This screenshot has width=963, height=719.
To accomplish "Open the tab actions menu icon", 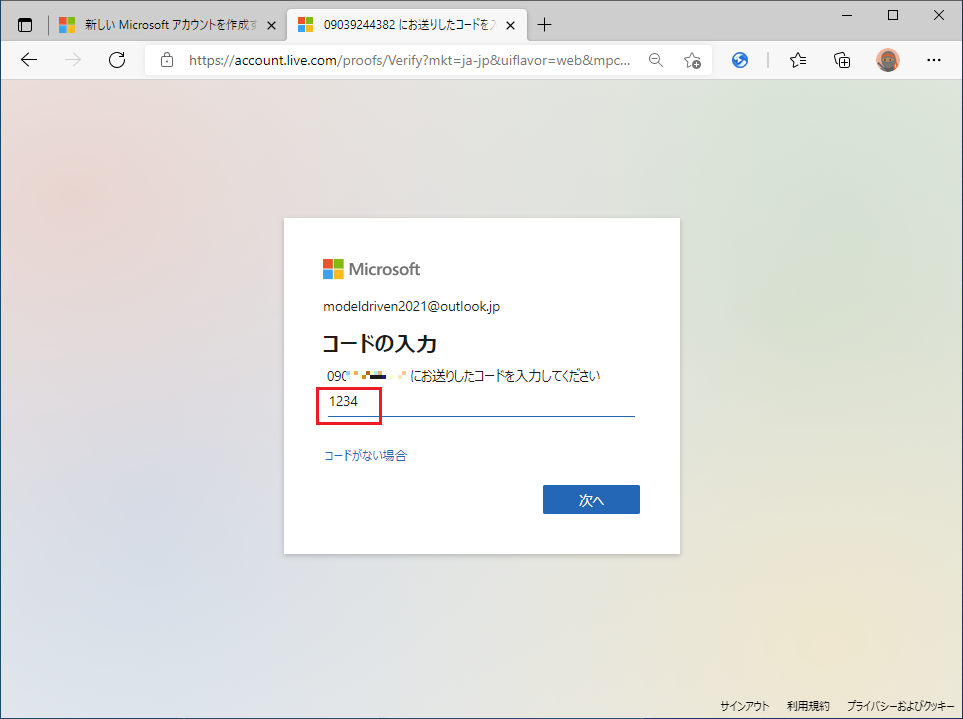I will [25, 25].
